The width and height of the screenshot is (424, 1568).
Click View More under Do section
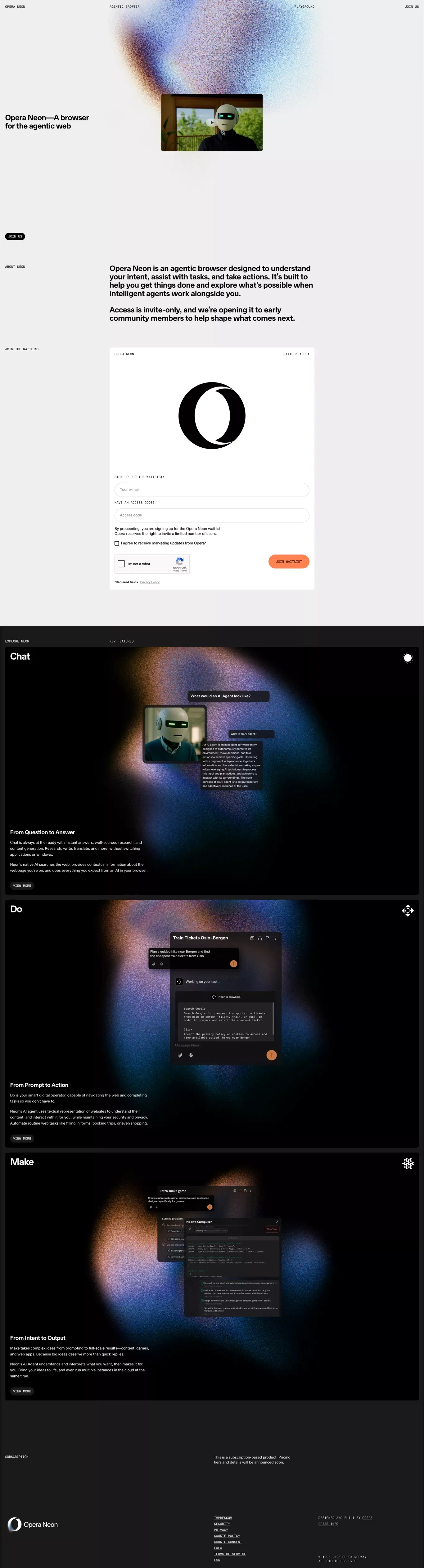point(22,1138)
